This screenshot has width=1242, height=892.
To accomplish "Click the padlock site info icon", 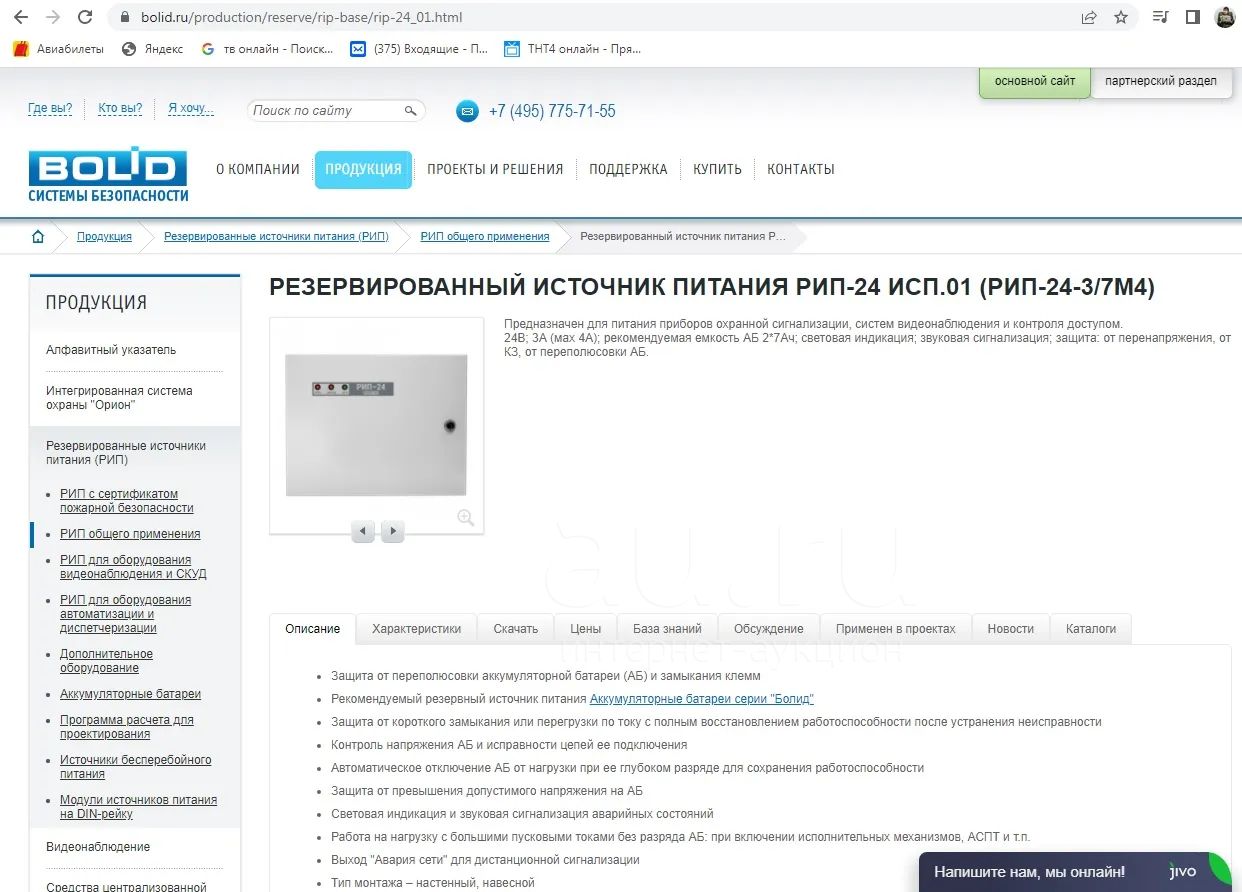I will tap(125, 17).
